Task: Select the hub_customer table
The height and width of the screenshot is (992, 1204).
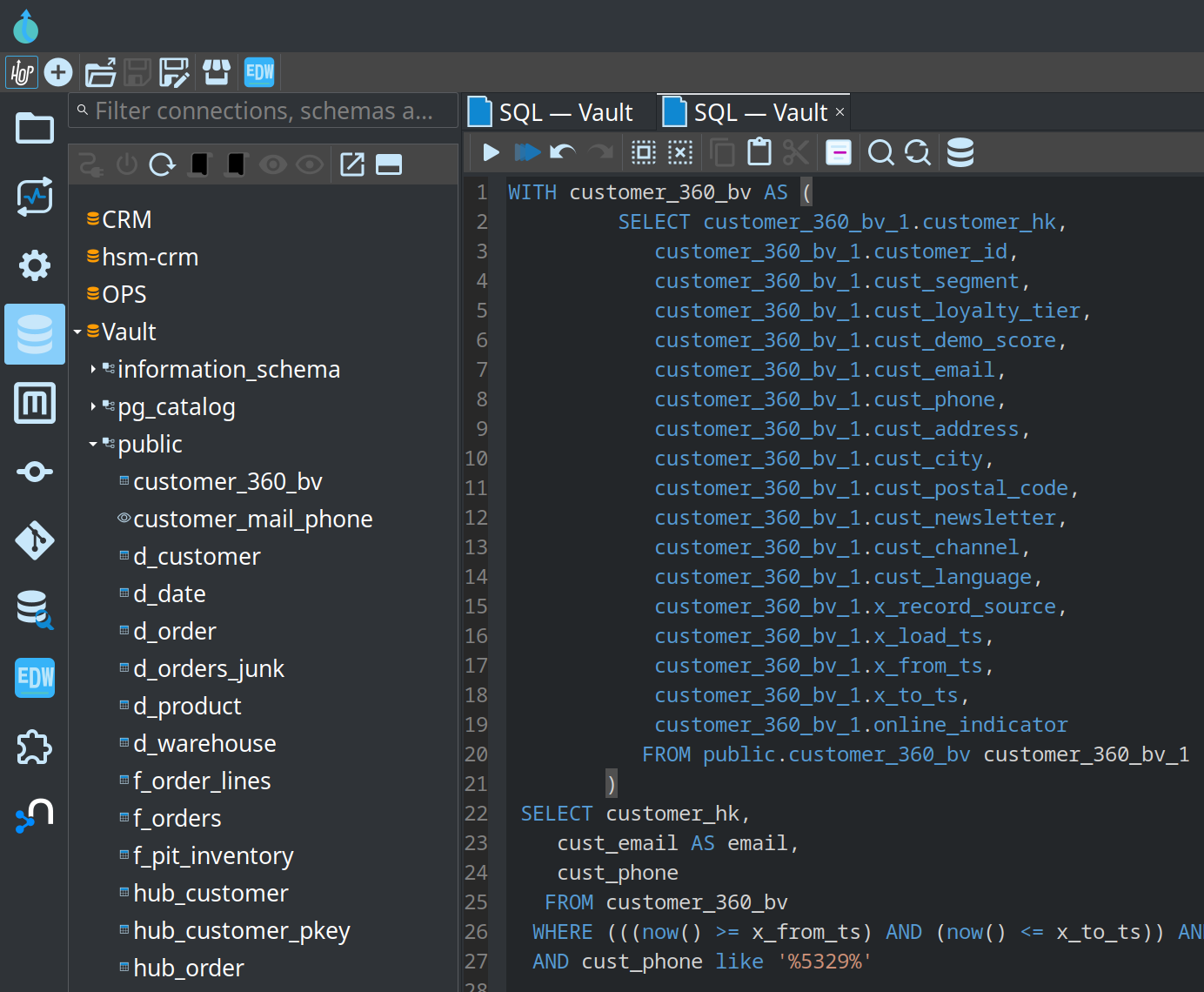Action: tap(211, 893)
